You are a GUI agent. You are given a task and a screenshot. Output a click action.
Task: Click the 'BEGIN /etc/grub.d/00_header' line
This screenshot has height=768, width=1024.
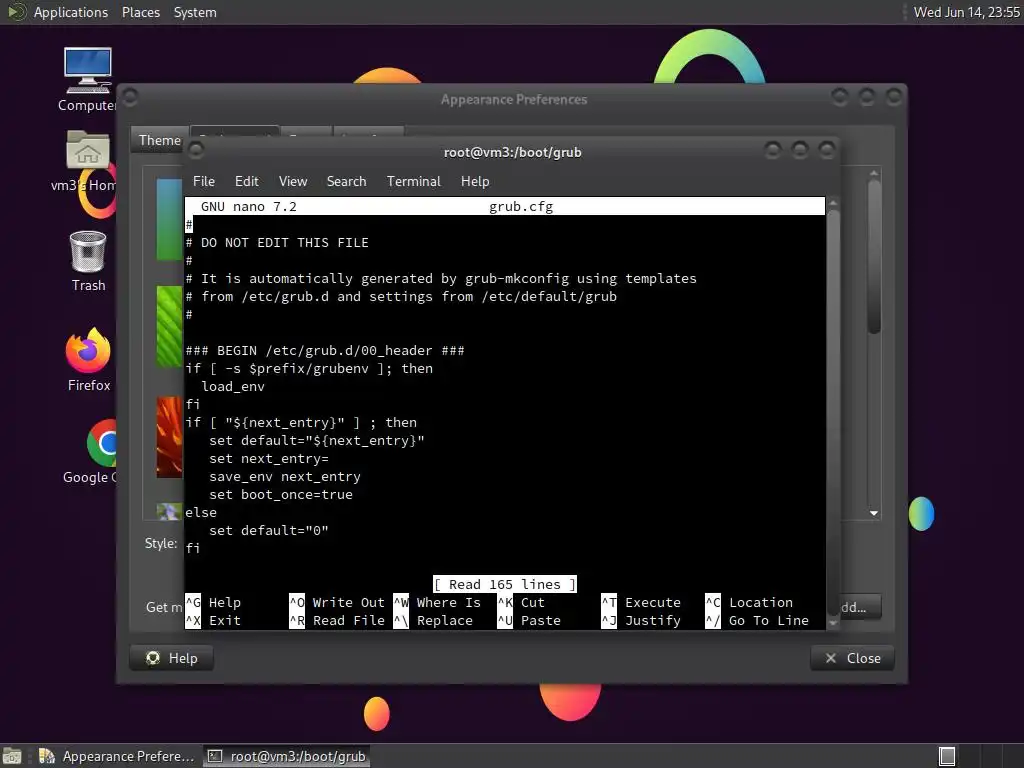point(325,350)
